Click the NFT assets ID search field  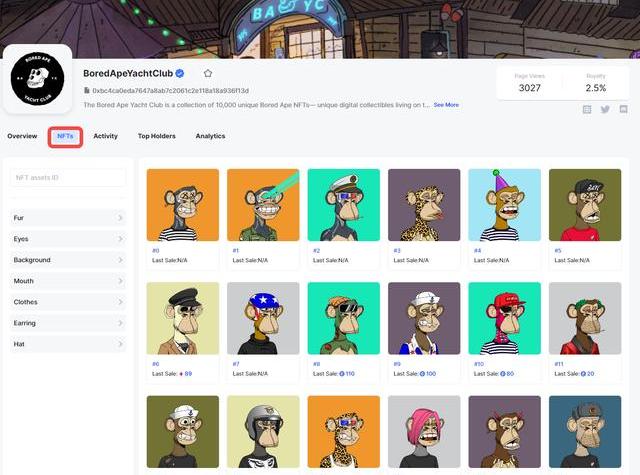tap(68, 178)
